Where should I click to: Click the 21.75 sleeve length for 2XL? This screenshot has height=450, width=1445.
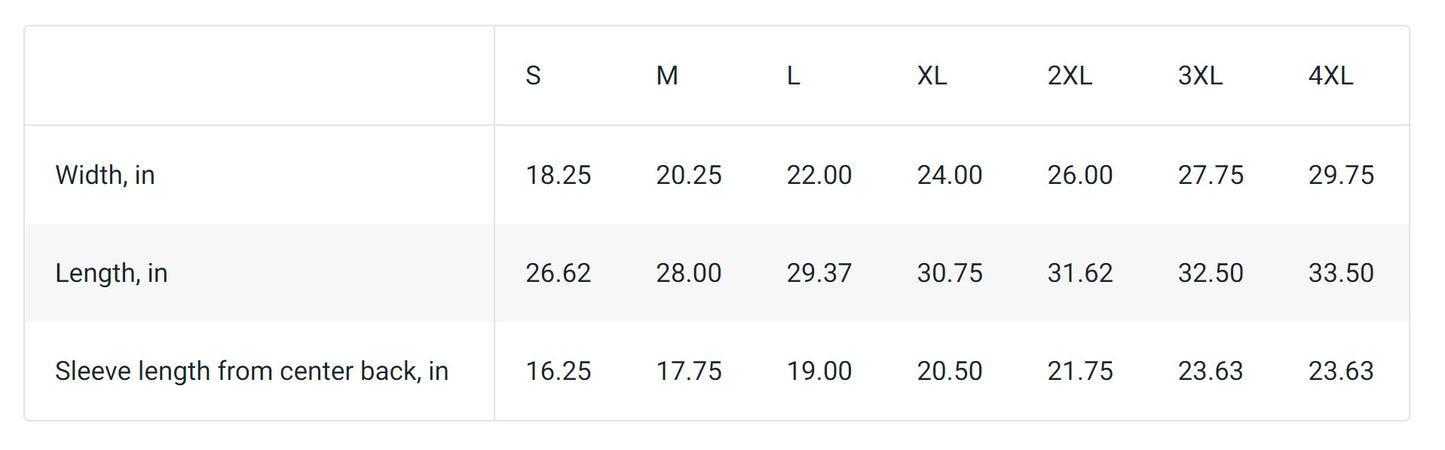tap(1080, 371)
